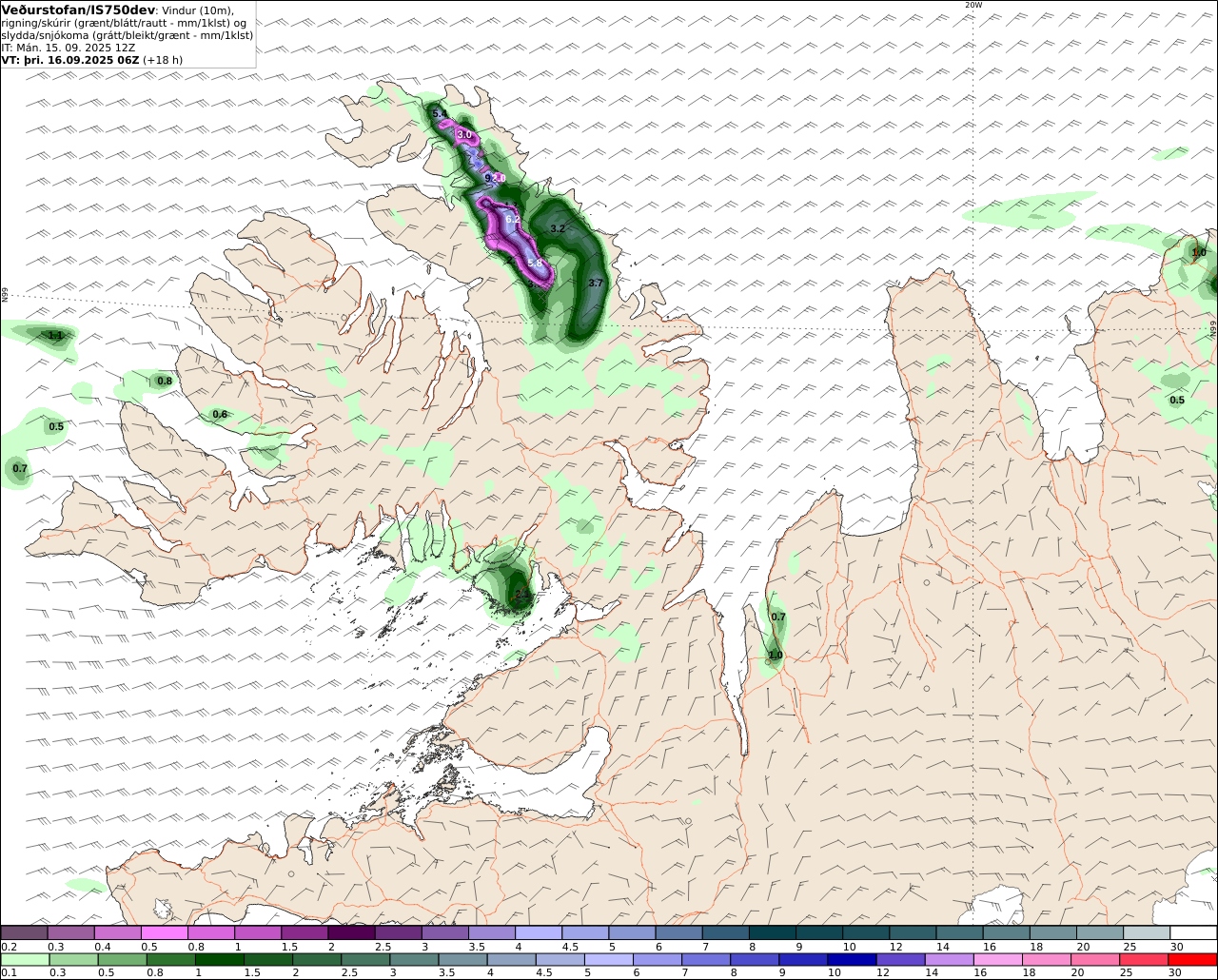Click the pale green 0.1 rain legend swatch

point(25,959)
